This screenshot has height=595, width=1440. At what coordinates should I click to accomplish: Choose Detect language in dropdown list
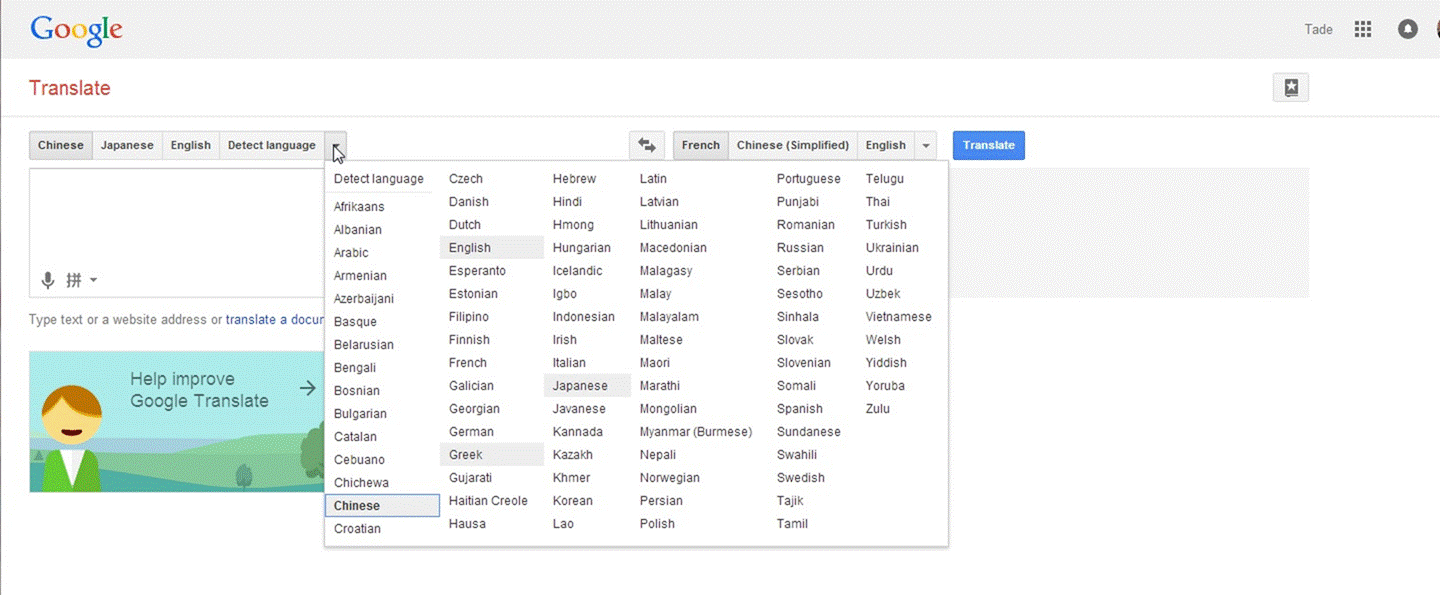[x=379, y=179]
